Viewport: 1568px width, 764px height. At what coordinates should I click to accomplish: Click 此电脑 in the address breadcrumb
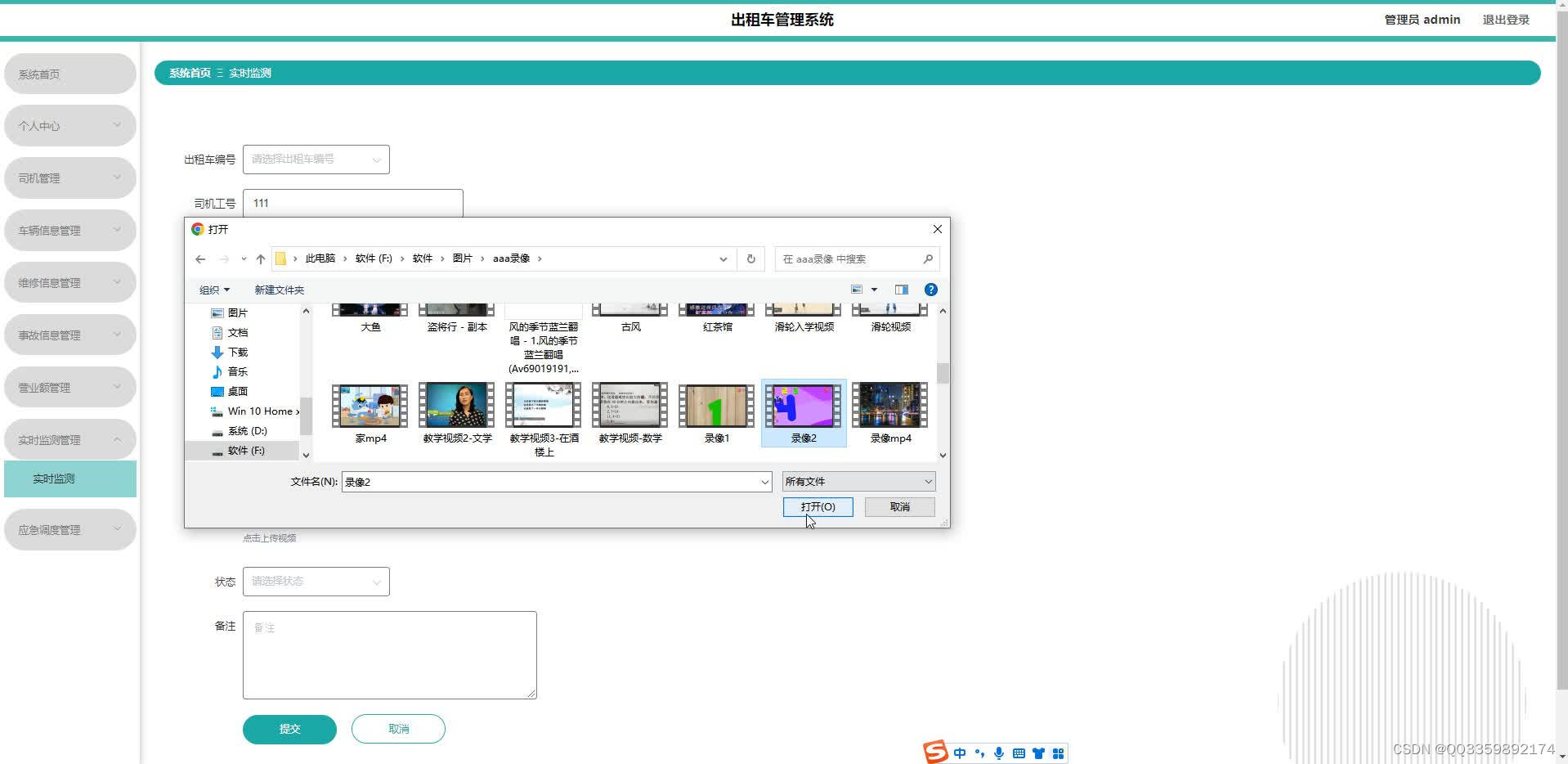coord(320,258)
